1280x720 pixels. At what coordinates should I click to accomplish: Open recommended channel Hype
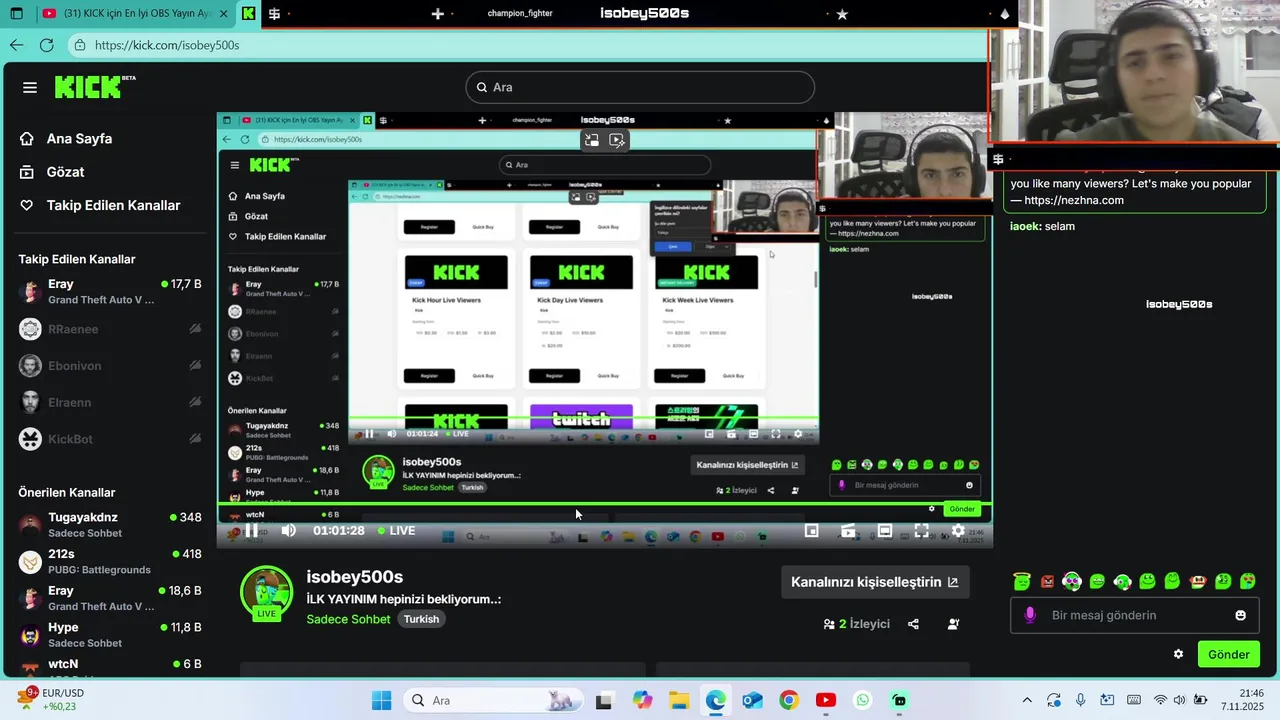coord(110,634)
